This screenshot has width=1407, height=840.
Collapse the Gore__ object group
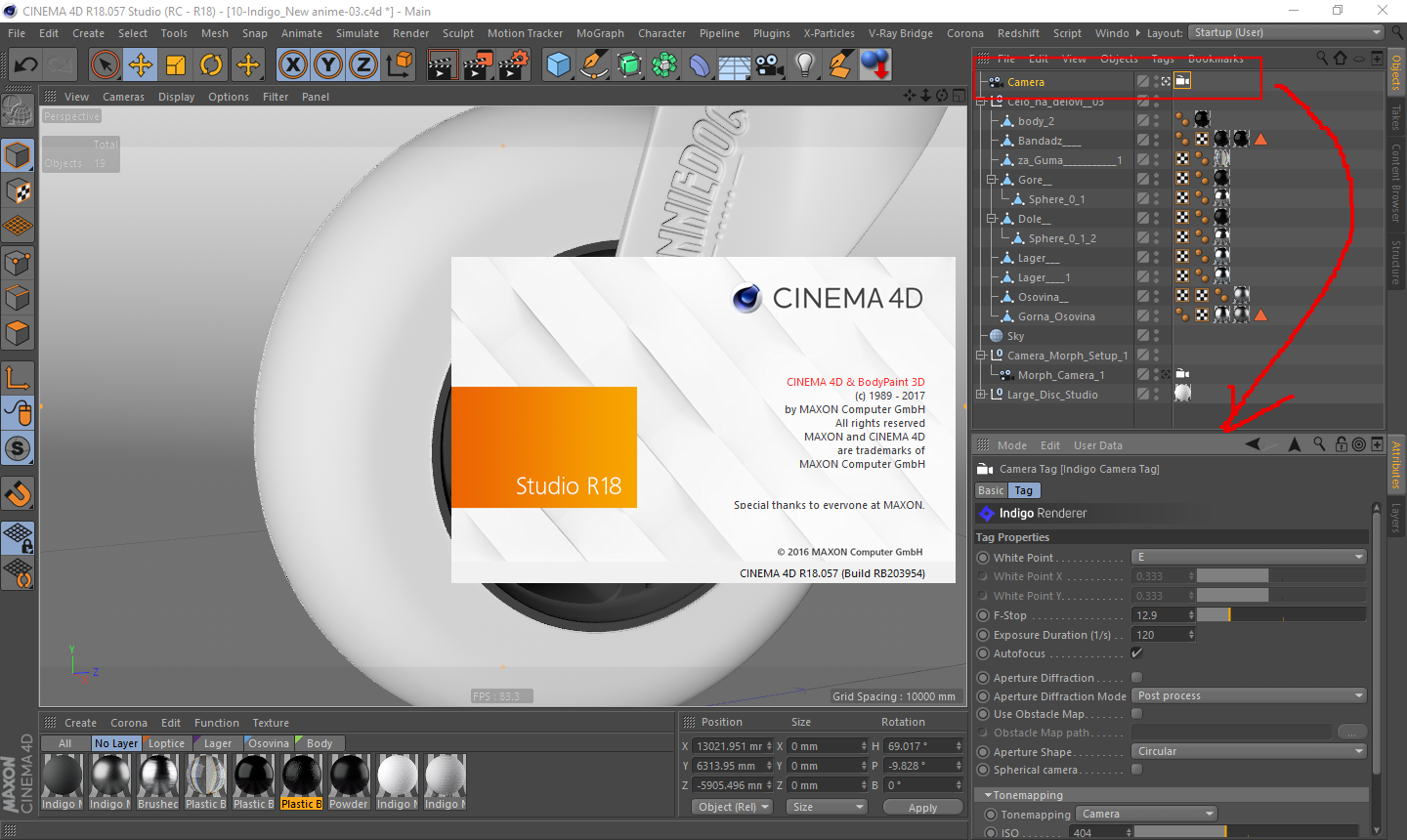coord(991,180)
